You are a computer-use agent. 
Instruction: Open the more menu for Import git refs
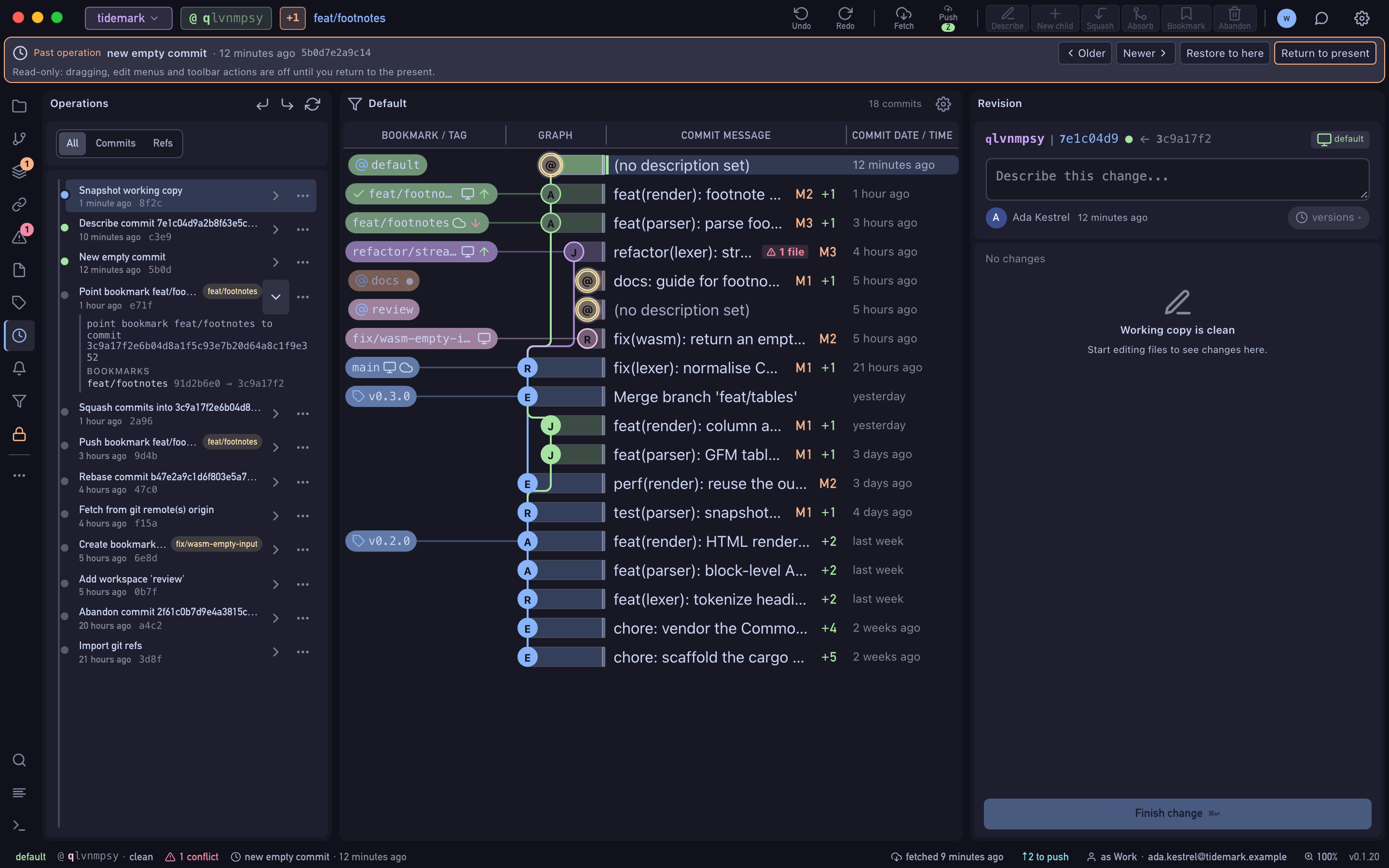coord(302,652)
